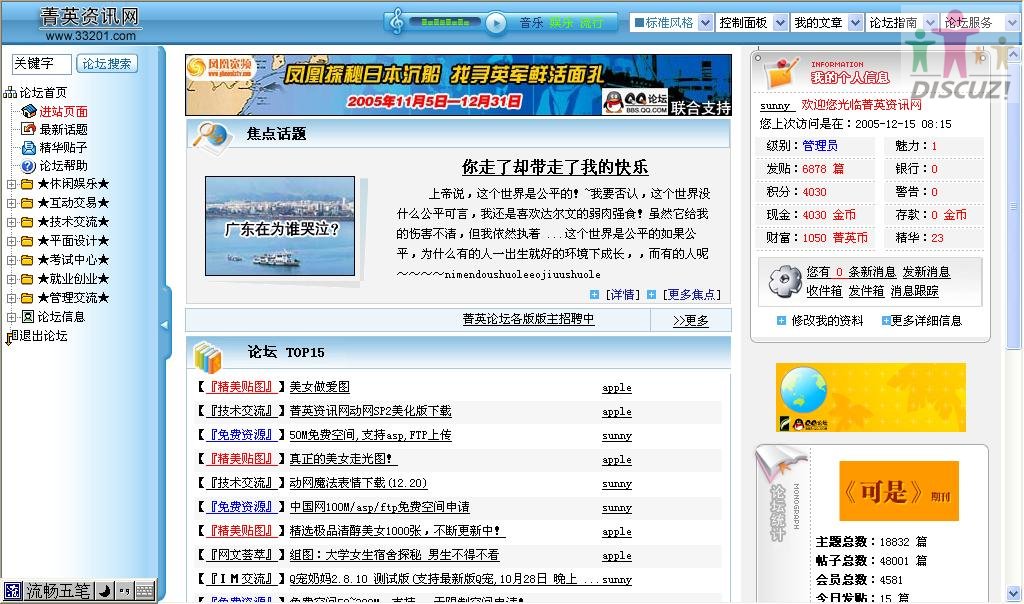Open the 发件箱 outbox link

866,291
